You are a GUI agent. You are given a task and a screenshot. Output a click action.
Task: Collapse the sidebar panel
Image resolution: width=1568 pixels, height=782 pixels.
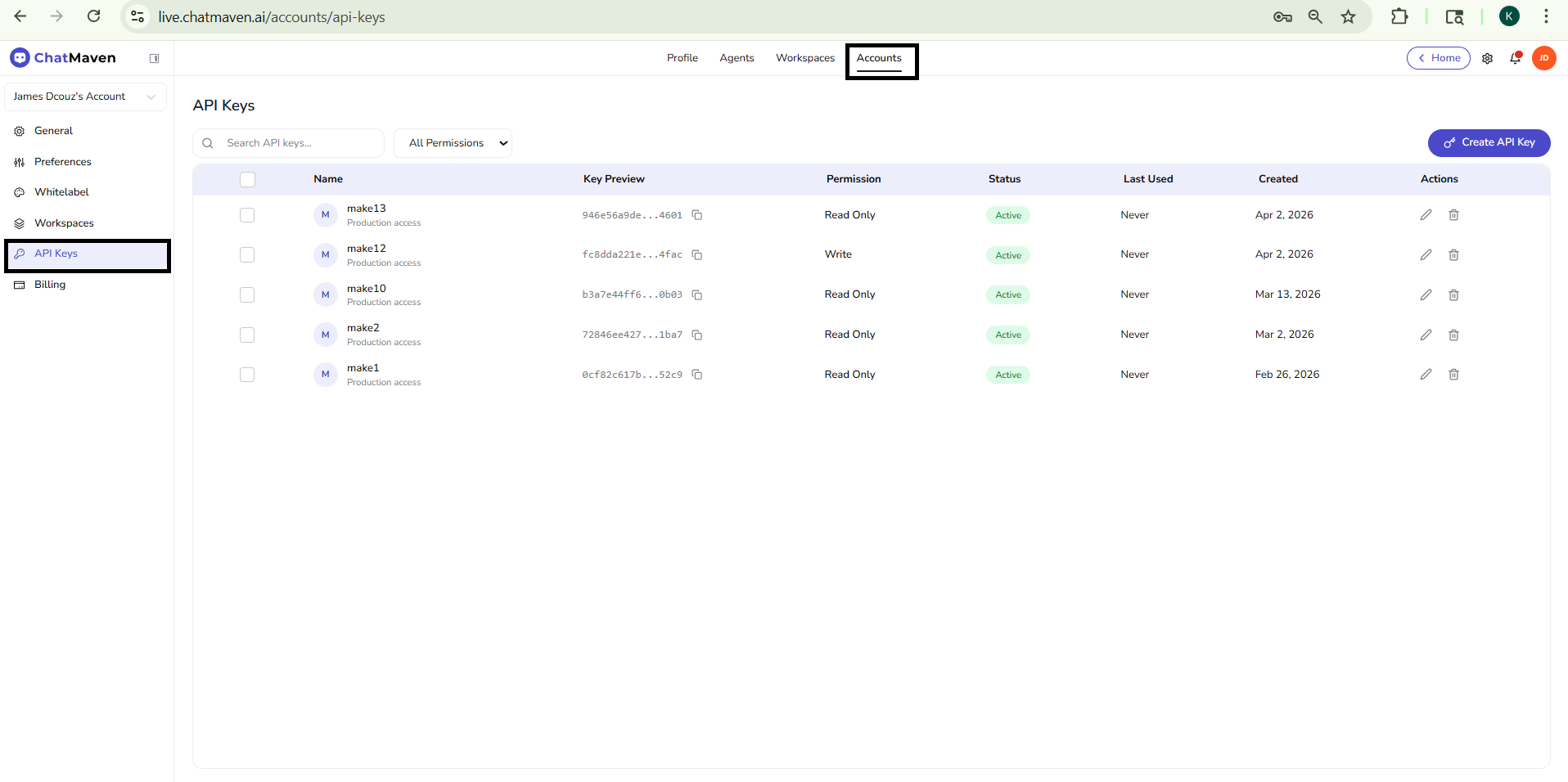154,58
